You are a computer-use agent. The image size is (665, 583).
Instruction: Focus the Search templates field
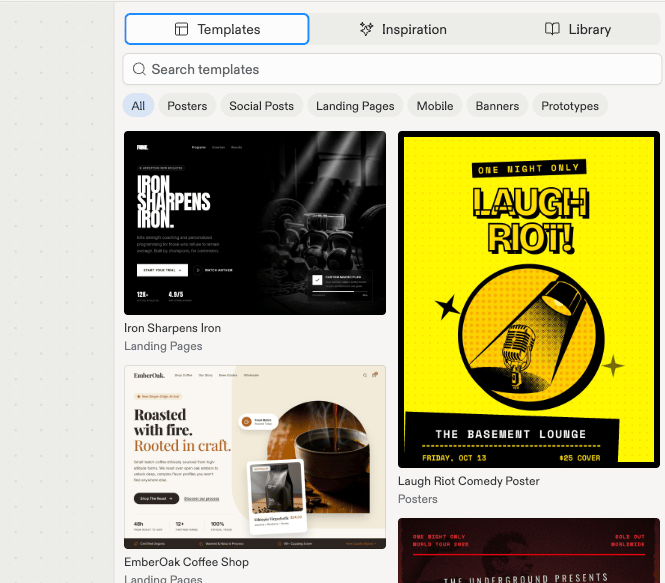[x=392, y=69]
